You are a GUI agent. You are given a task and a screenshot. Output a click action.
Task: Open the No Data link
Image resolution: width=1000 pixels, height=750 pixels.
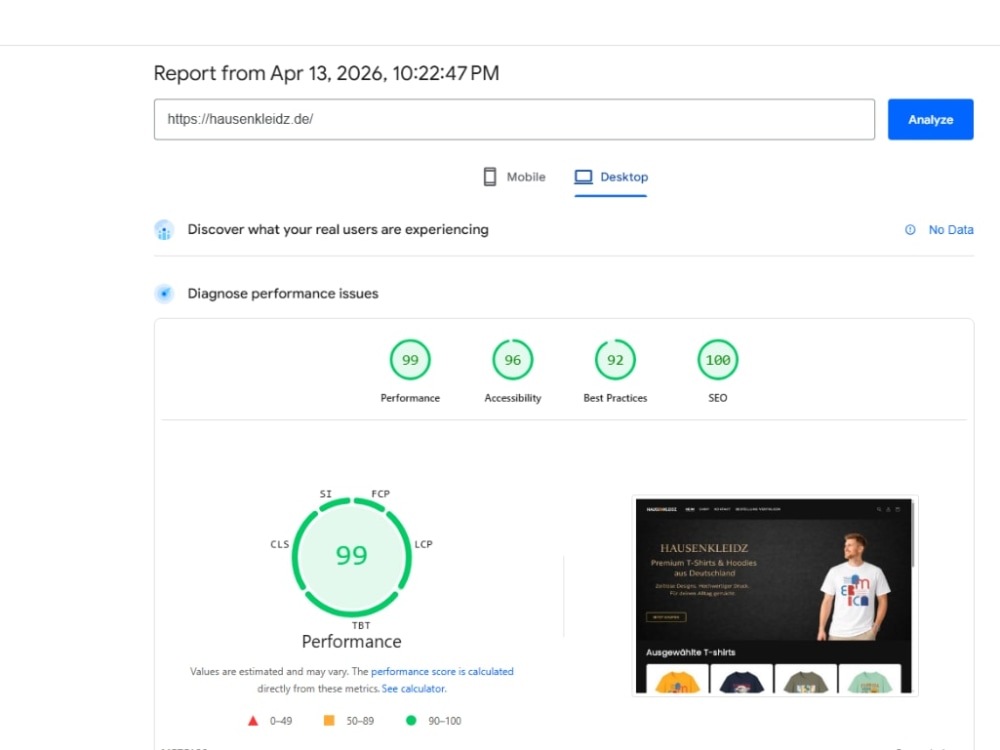click(950, 230)
